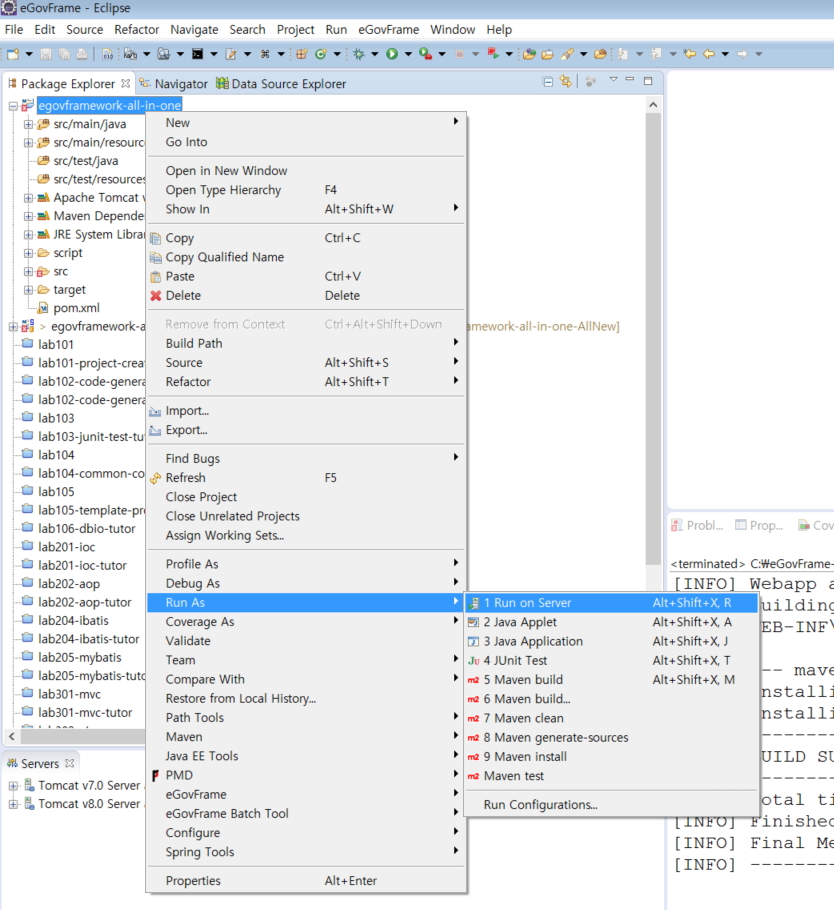Click Collapse All in Package Explorer
Viewport: 834px width, 910px height.
click(547, 82)
